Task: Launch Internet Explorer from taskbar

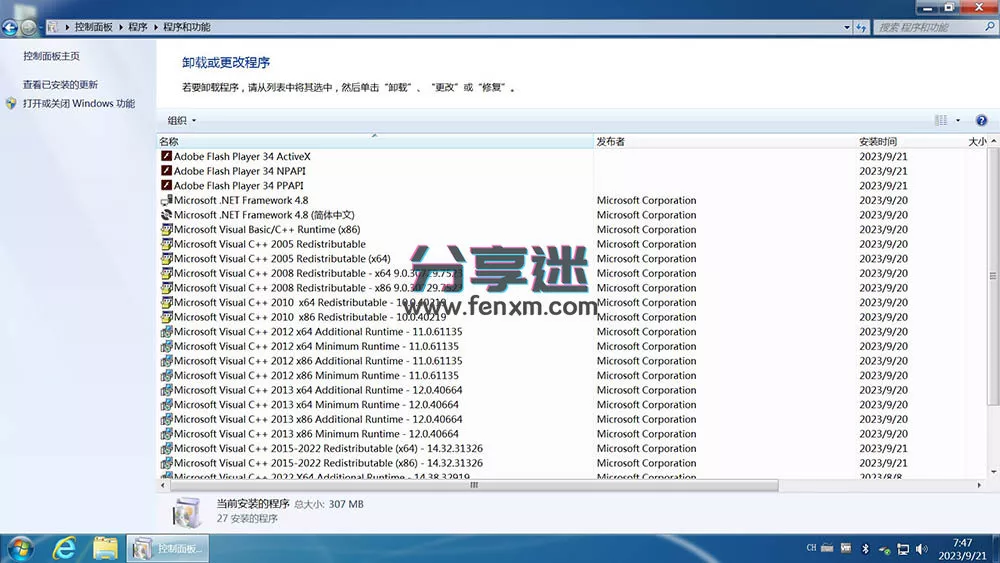Action: pos(64,548)
